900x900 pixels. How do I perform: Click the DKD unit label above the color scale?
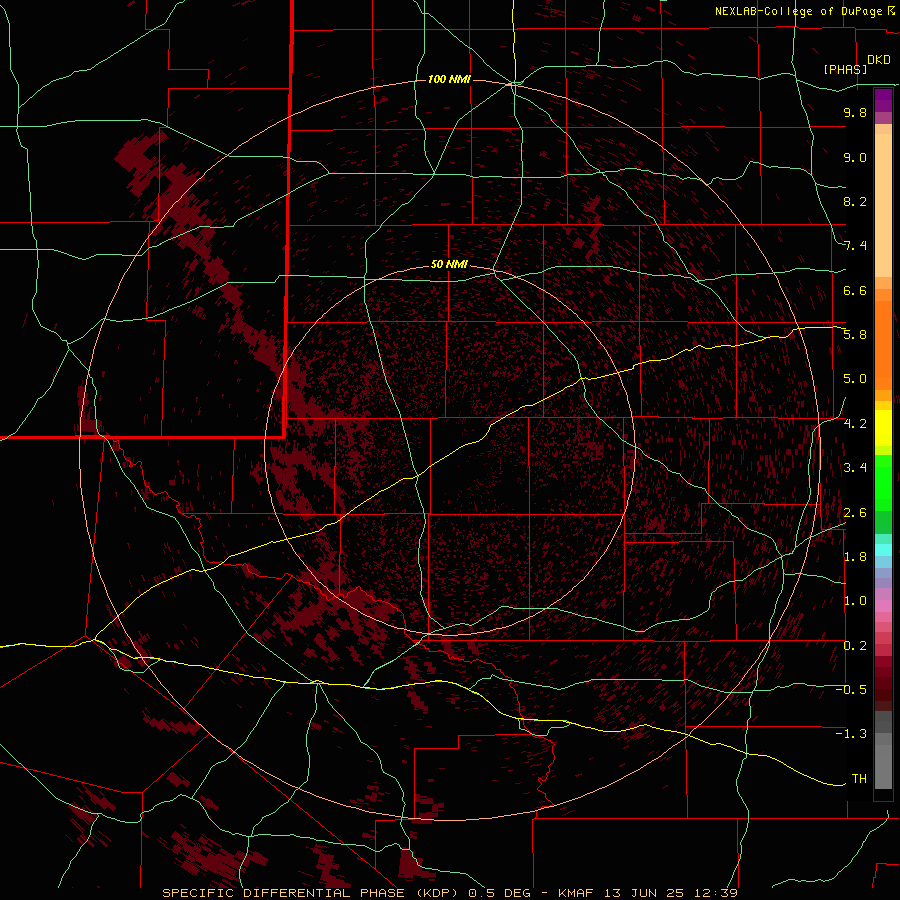[x=879, y=60]
